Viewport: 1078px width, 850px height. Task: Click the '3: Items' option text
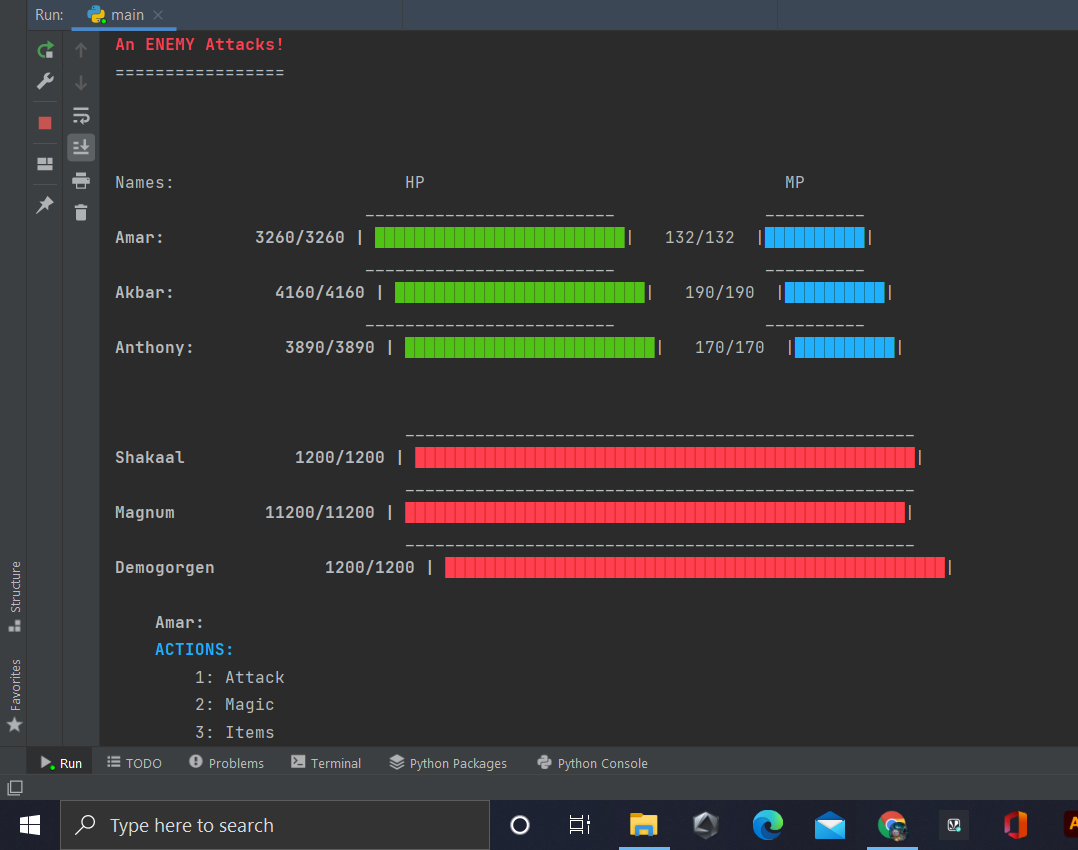(x=234, y=733)
